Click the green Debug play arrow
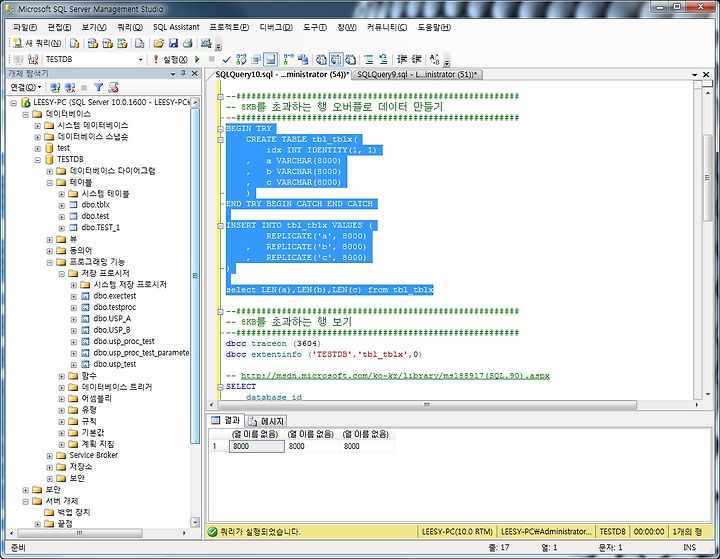720x559 pixels. pyautogui.click(x=197, y=59)
